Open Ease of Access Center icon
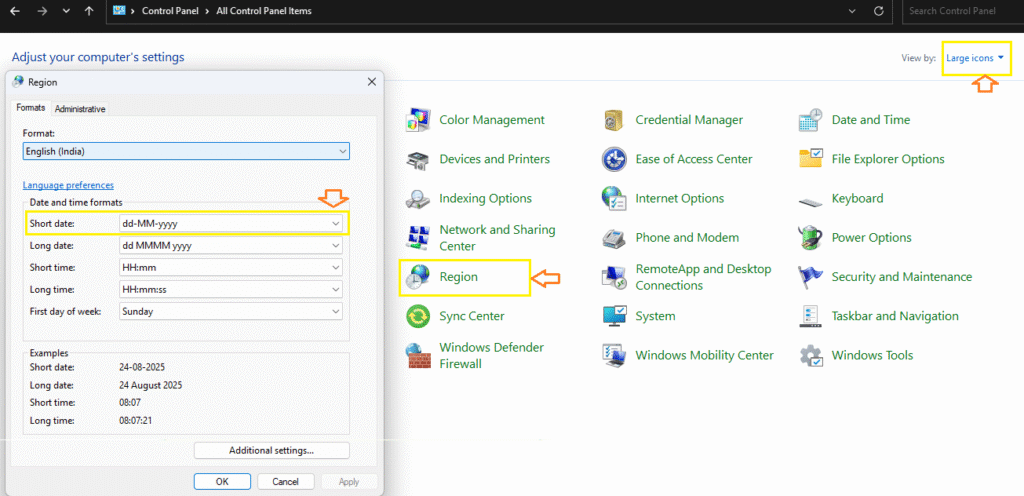The width and height of the screenshot is (1024, 496). coord(614,159)
